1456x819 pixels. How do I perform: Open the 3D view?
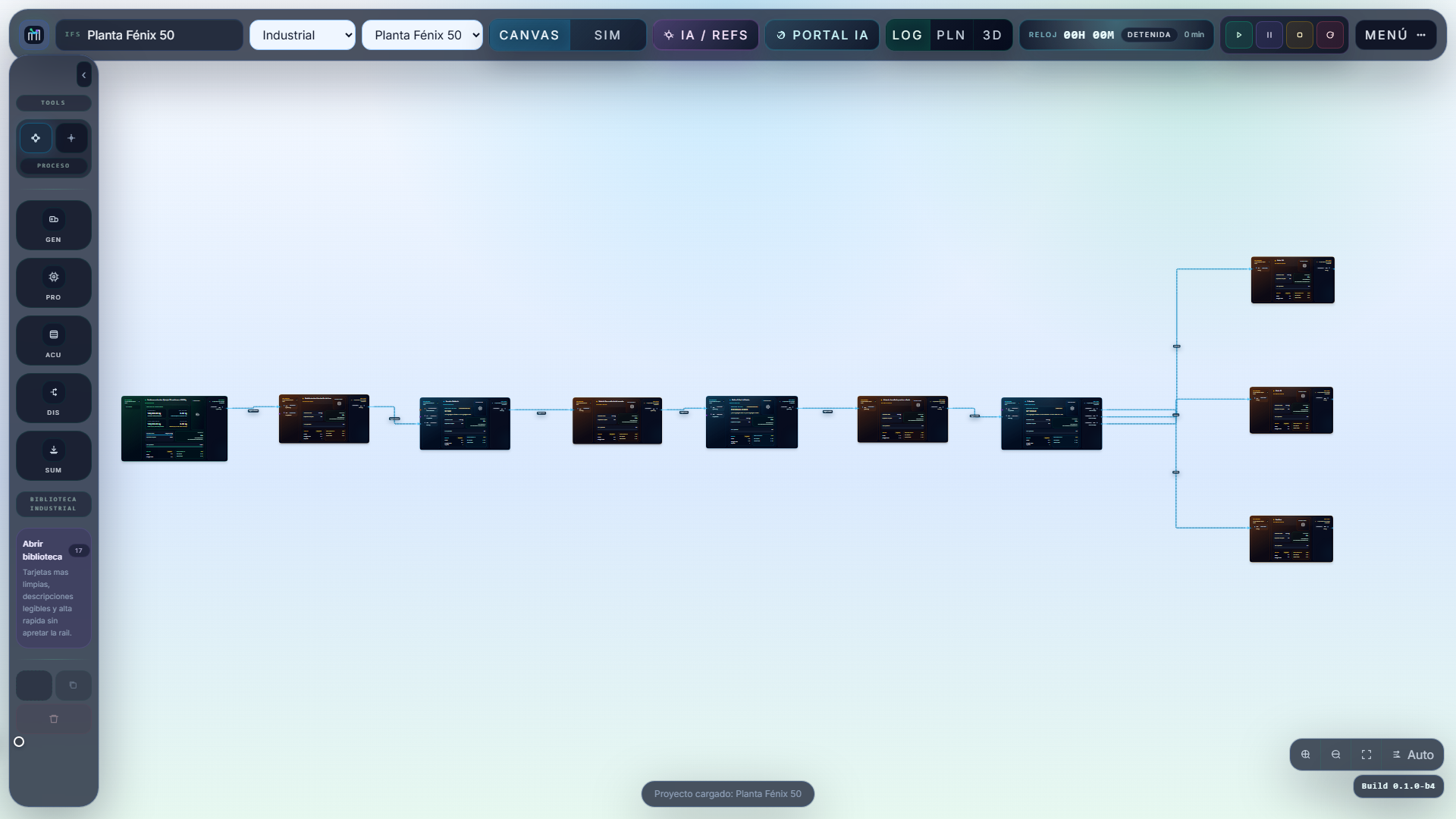click(992, 35)
